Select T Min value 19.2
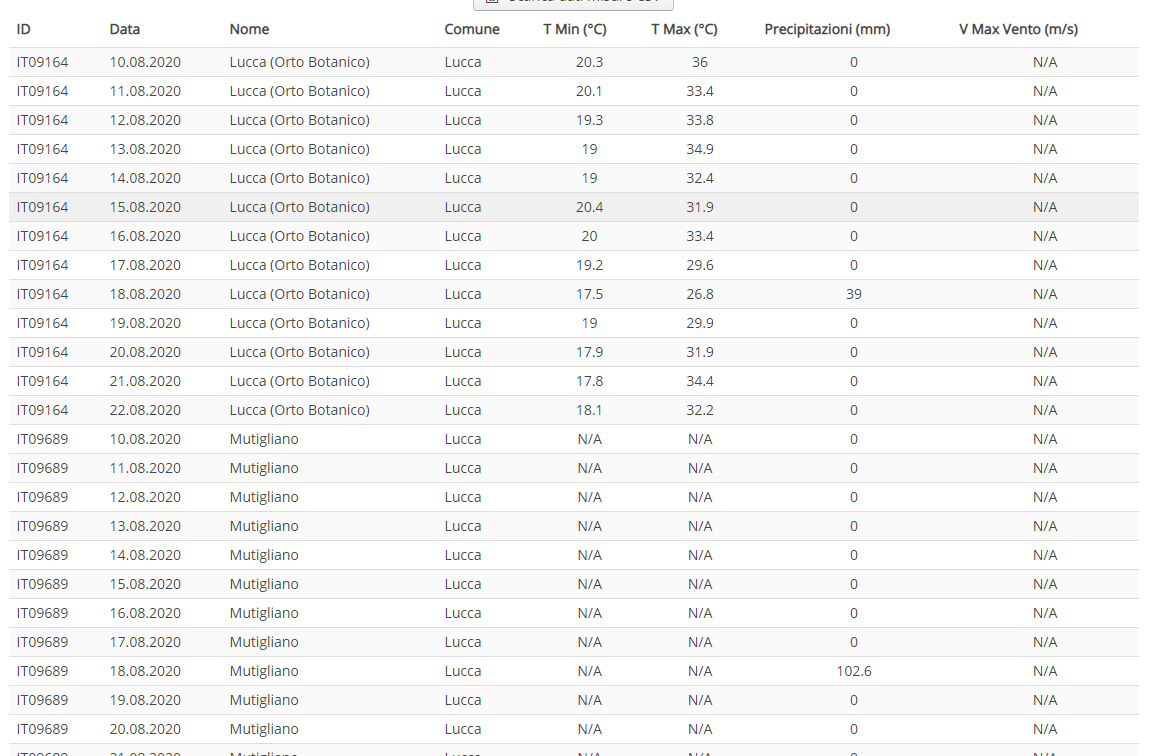 [589, 265]
